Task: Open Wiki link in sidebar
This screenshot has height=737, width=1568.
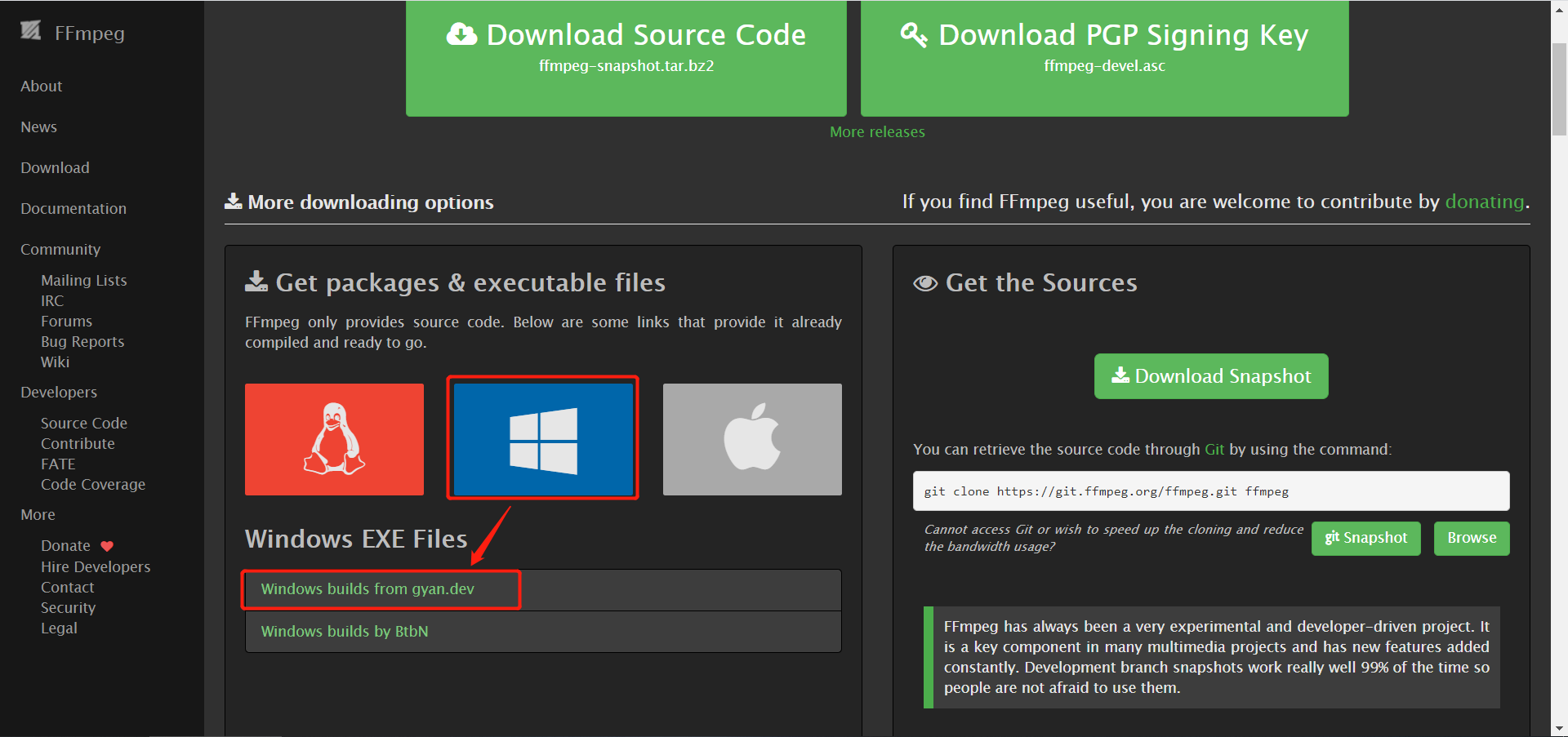Action: point(55,362)
